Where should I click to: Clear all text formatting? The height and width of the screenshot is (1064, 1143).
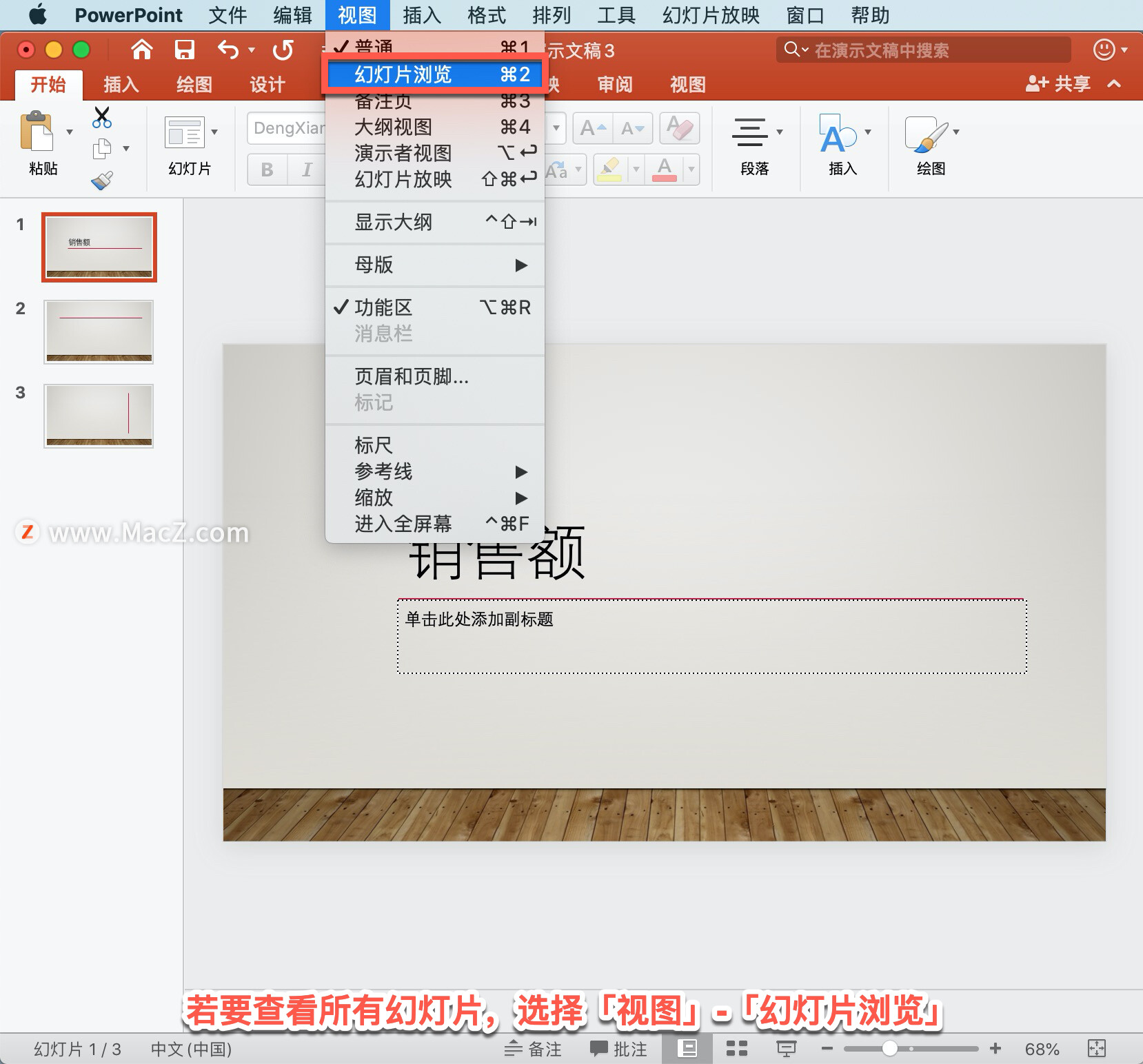click(680, 128)
